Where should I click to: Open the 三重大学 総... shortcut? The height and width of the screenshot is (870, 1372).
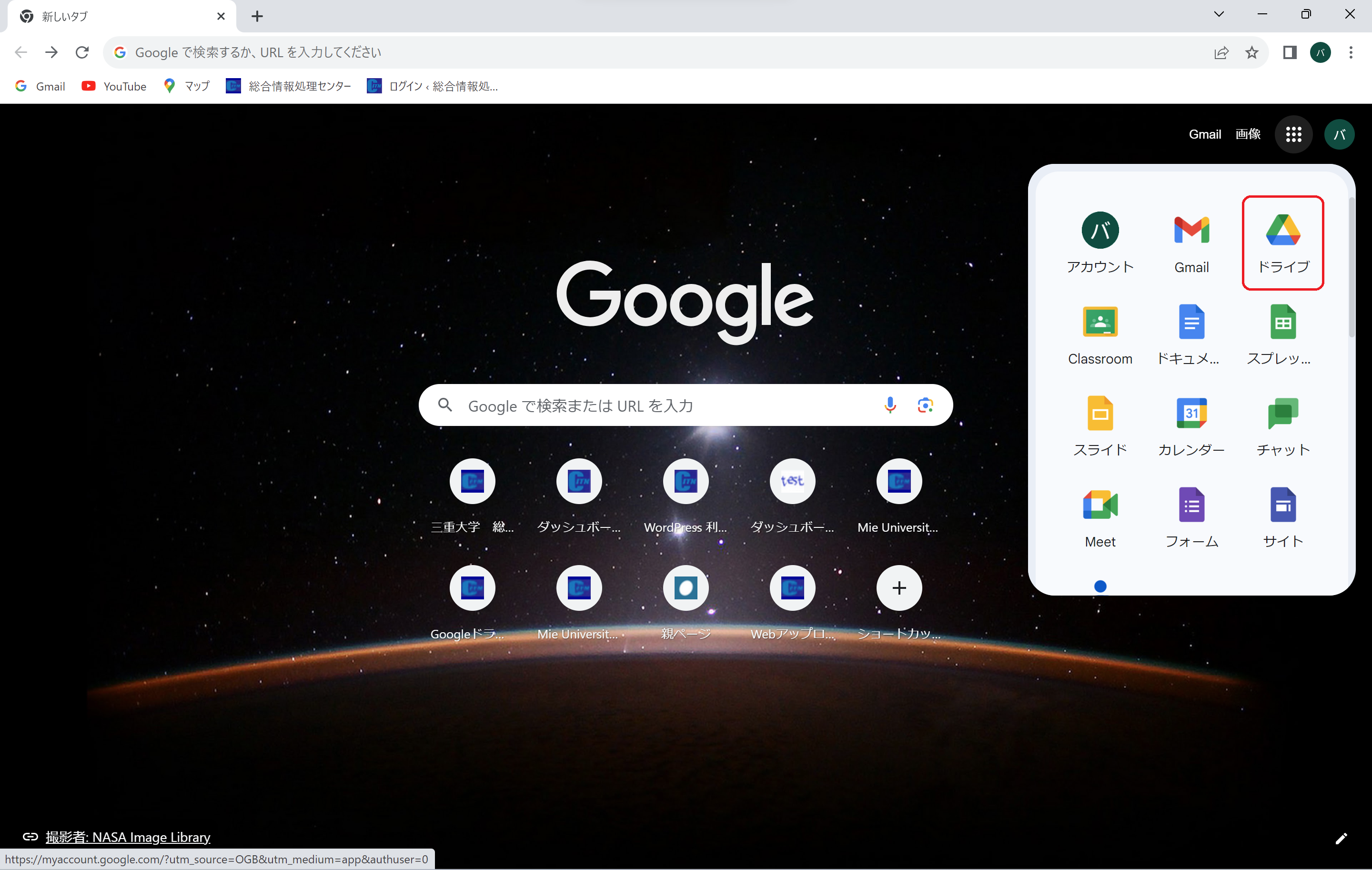[x=472, y=496]
